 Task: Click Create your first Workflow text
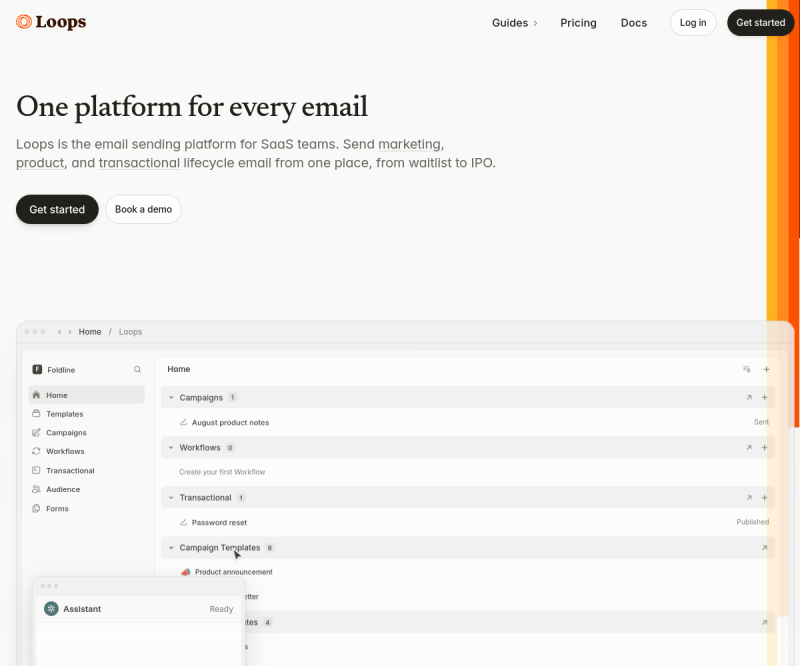[222, 472]
